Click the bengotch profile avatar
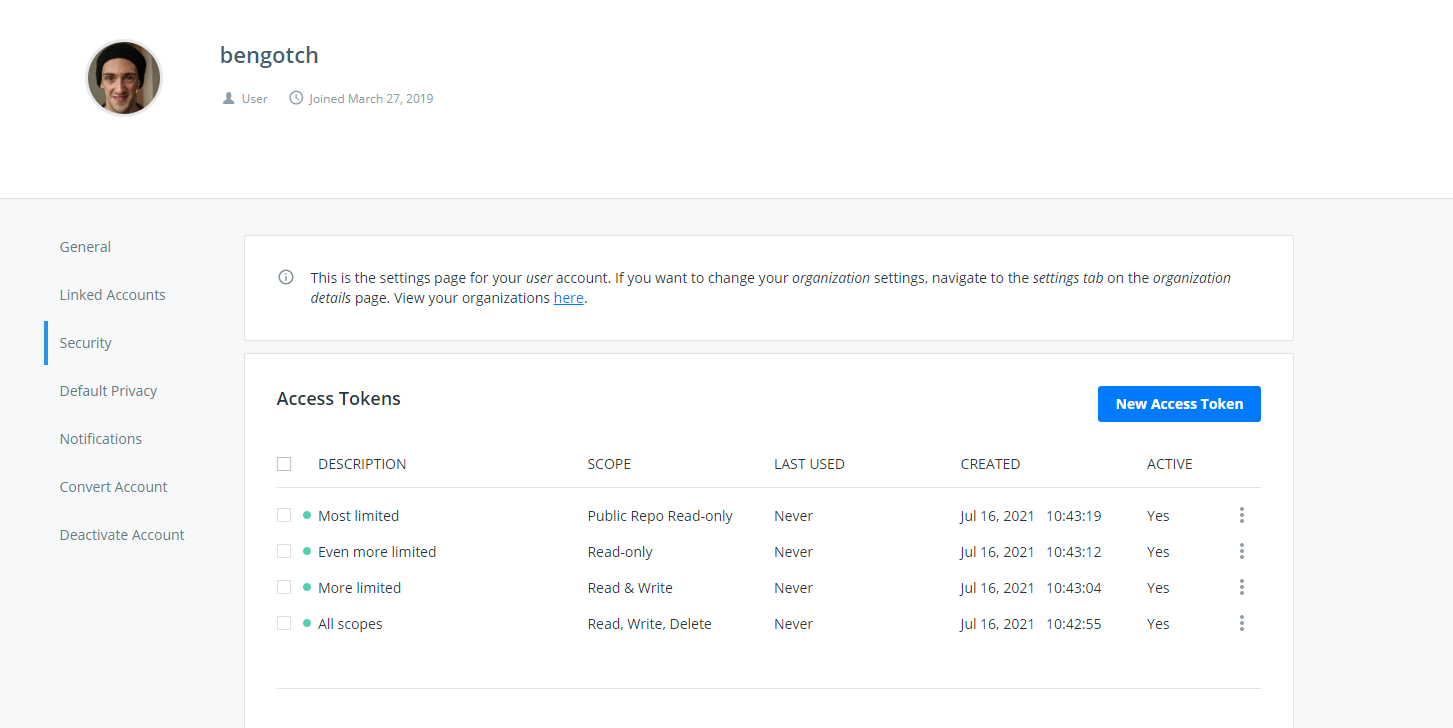1453x728 pixels. tap(124, 78)
